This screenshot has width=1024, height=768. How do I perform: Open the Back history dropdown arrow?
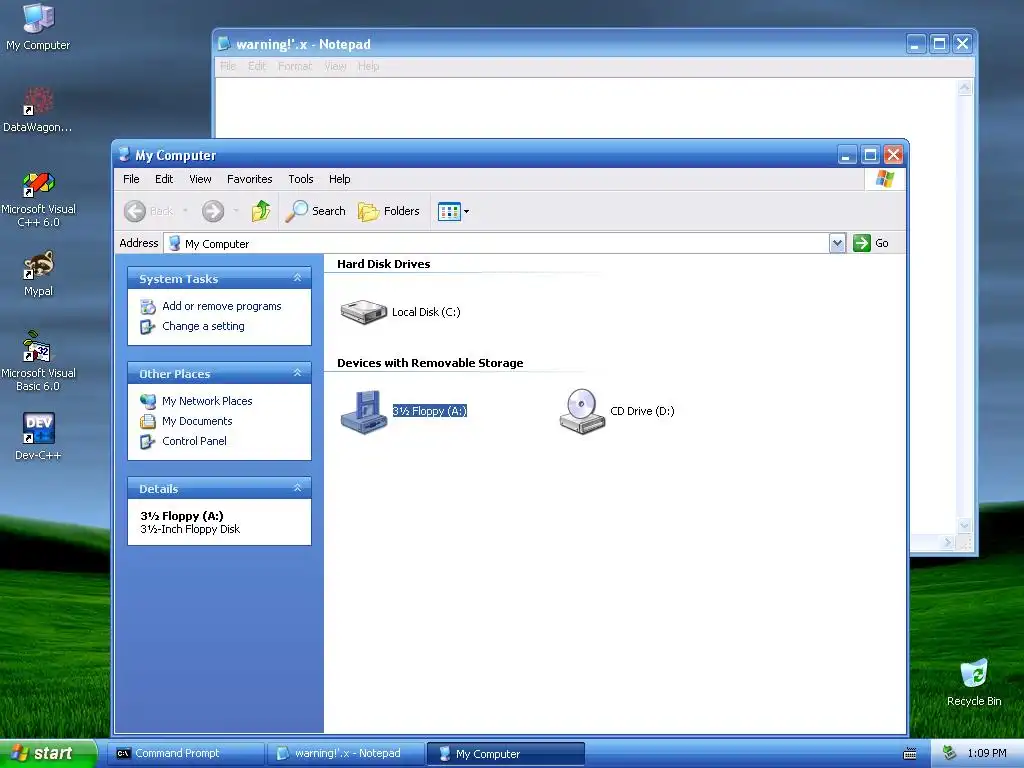pyautogui.click(x=185, y=211)
